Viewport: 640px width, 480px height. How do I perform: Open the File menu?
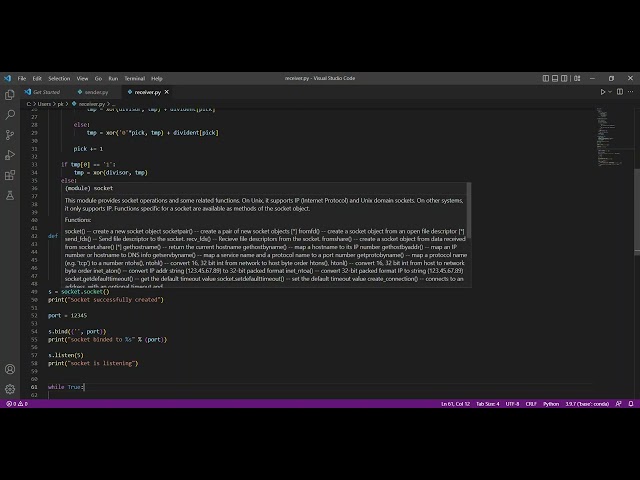pos(22,78)
